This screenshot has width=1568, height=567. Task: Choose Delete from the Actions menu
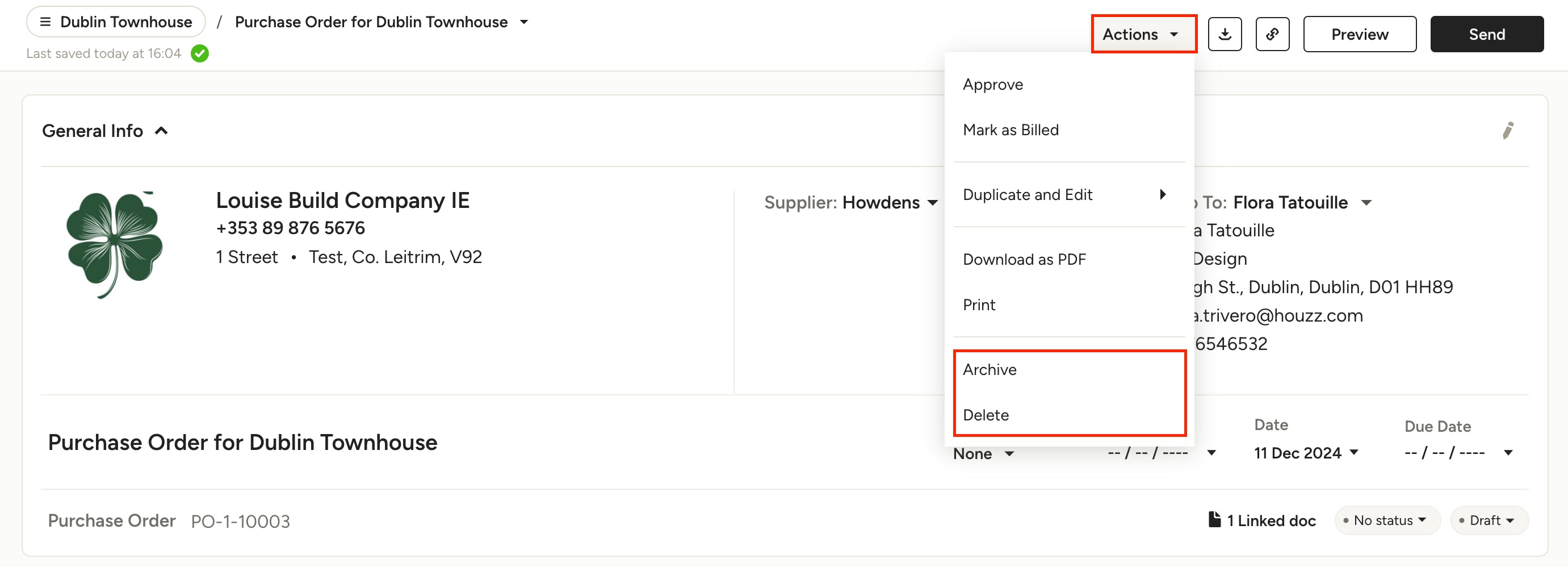[x=1069, y=415]
